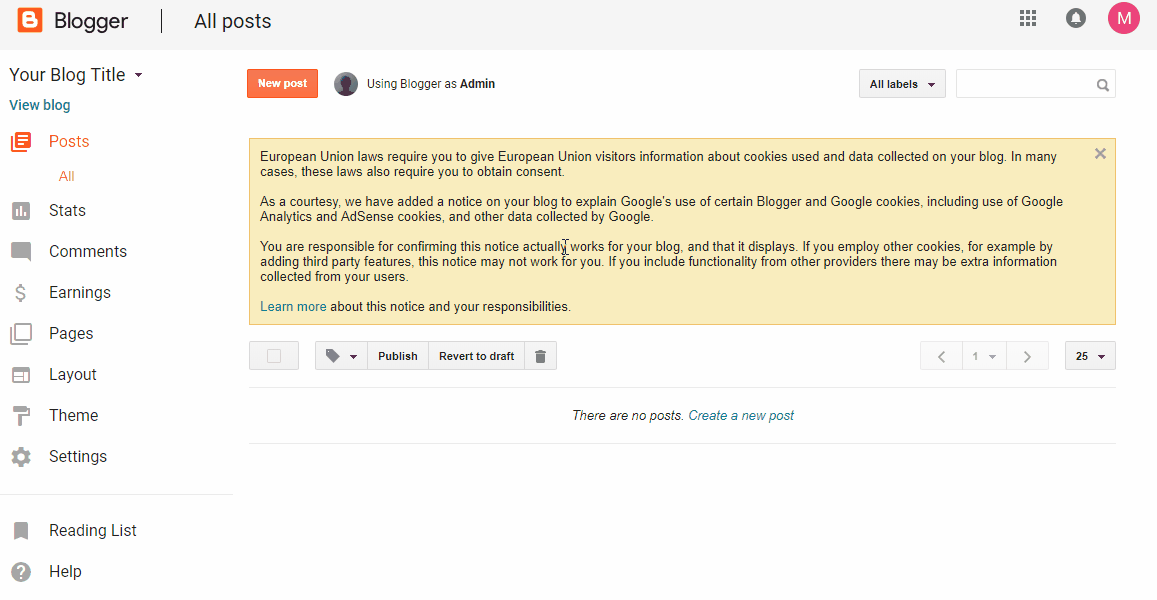Go to Layout in the sidebar
The width and height of the screenshot is (1157, 600).
click(x=73, y=375)
